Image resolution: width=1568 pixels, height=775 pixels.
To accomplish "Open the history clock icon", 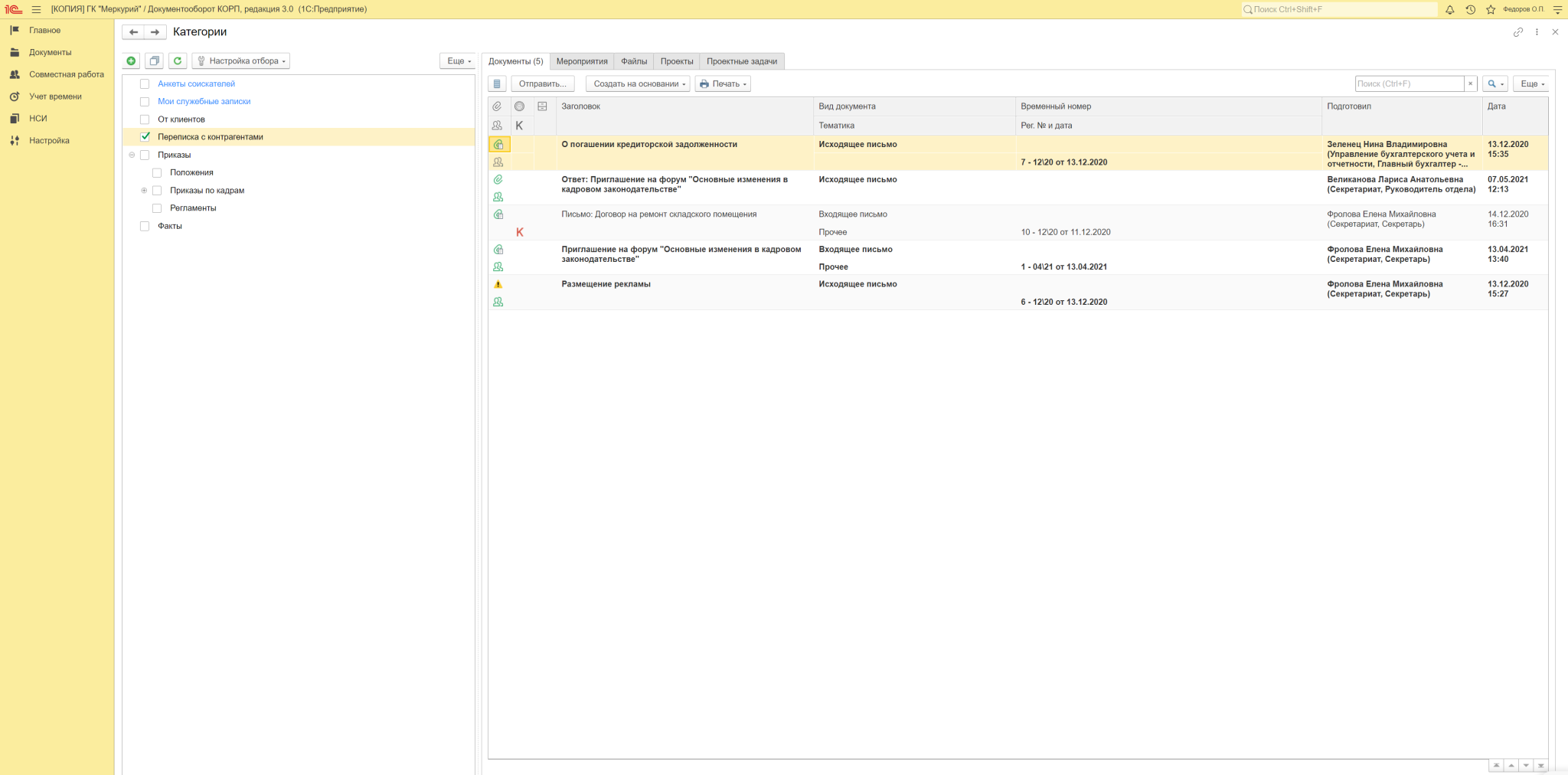I will pyautogui.click(x=1470, y=10).
